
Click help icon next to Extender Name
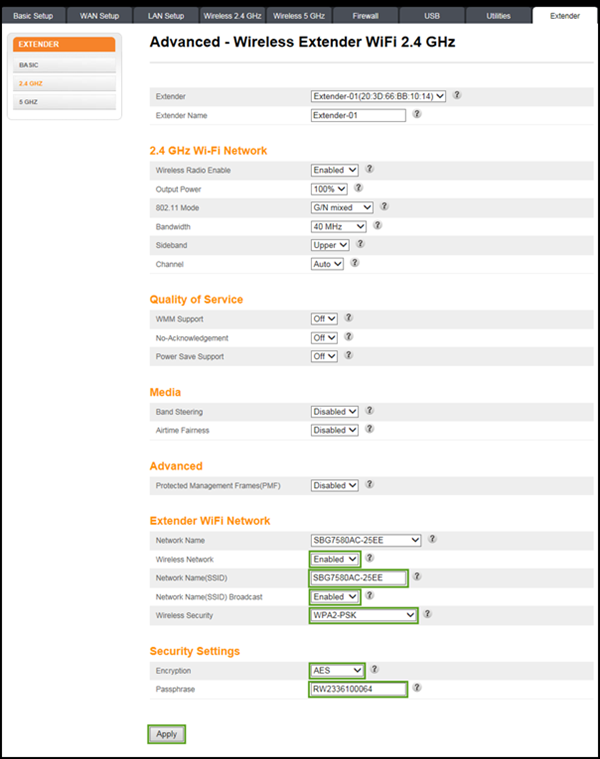pos(417,115)
